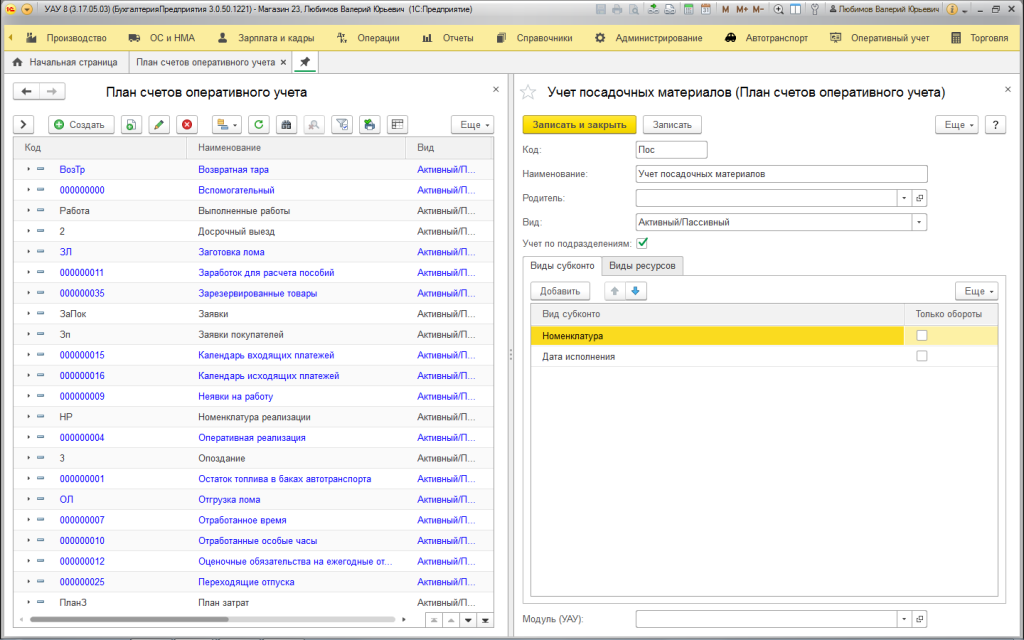The height and width of the screenshot is (640, 1024).
Task: Click the forward navigation arrow
Action: pyautogui.click(x=52, y=91)
